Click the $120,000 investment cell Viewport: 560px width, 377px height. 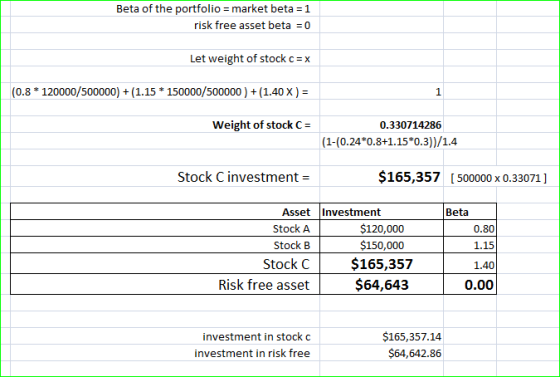(382, 228)
